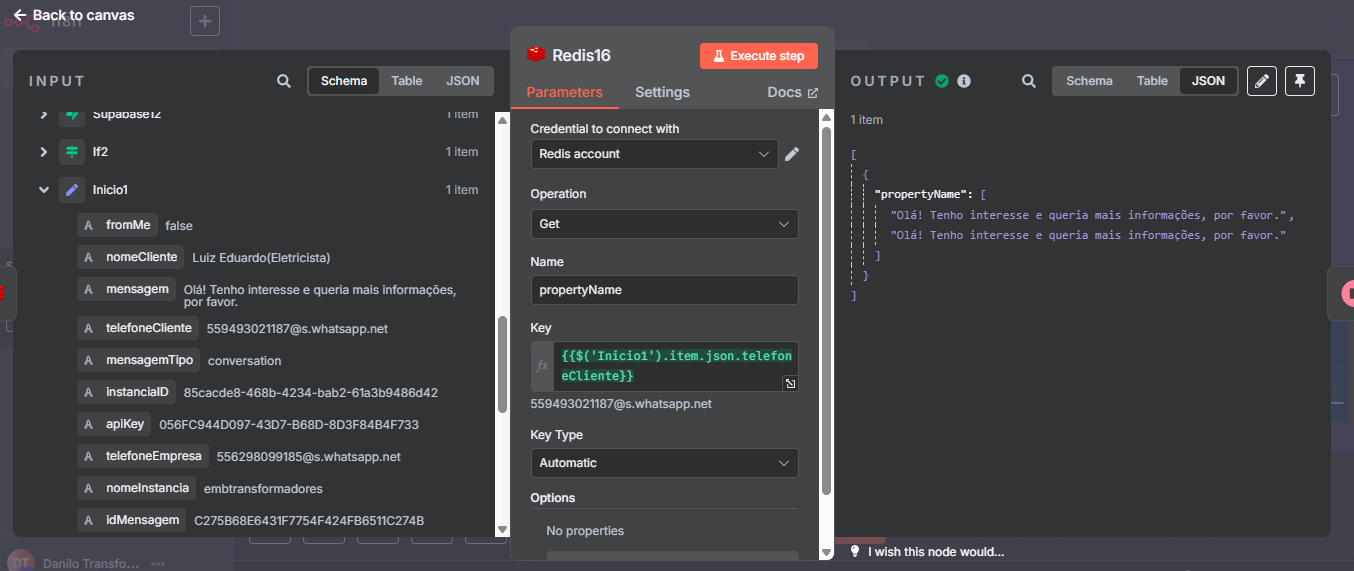The width and height of the screenshot is (1354, 571).
Task: Expand the If2 input node
Action: [x=44, y=152]
